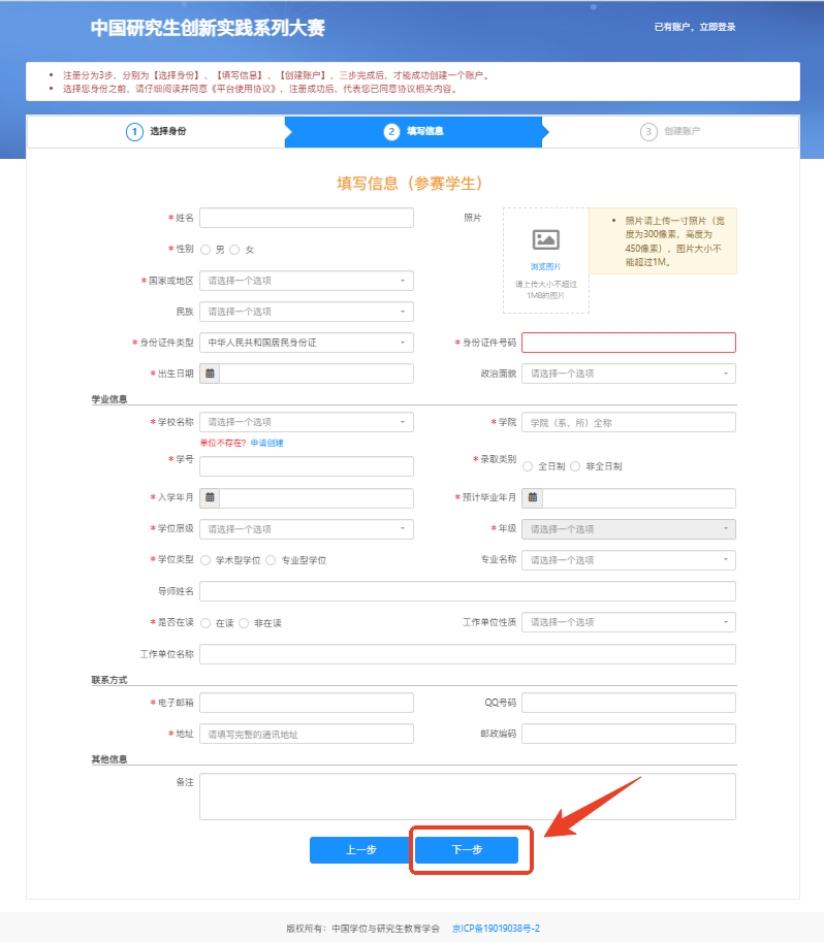This screenshot has width=824, height=942.
Task: Select 女 gender radio button
Action: [x=235, y=250]
